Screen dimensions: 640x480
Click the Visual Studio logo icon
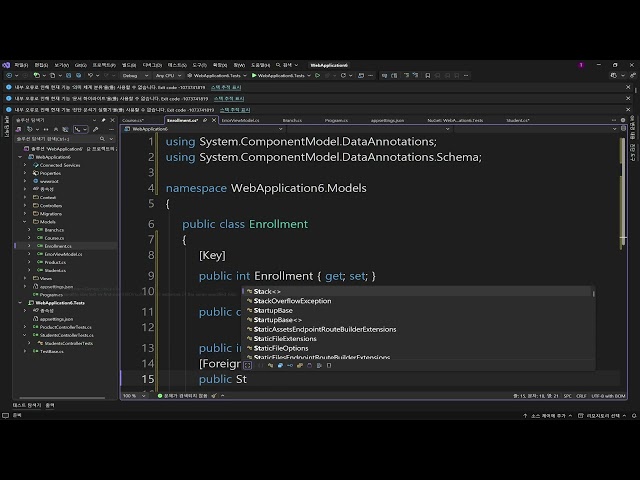[6, 65]
